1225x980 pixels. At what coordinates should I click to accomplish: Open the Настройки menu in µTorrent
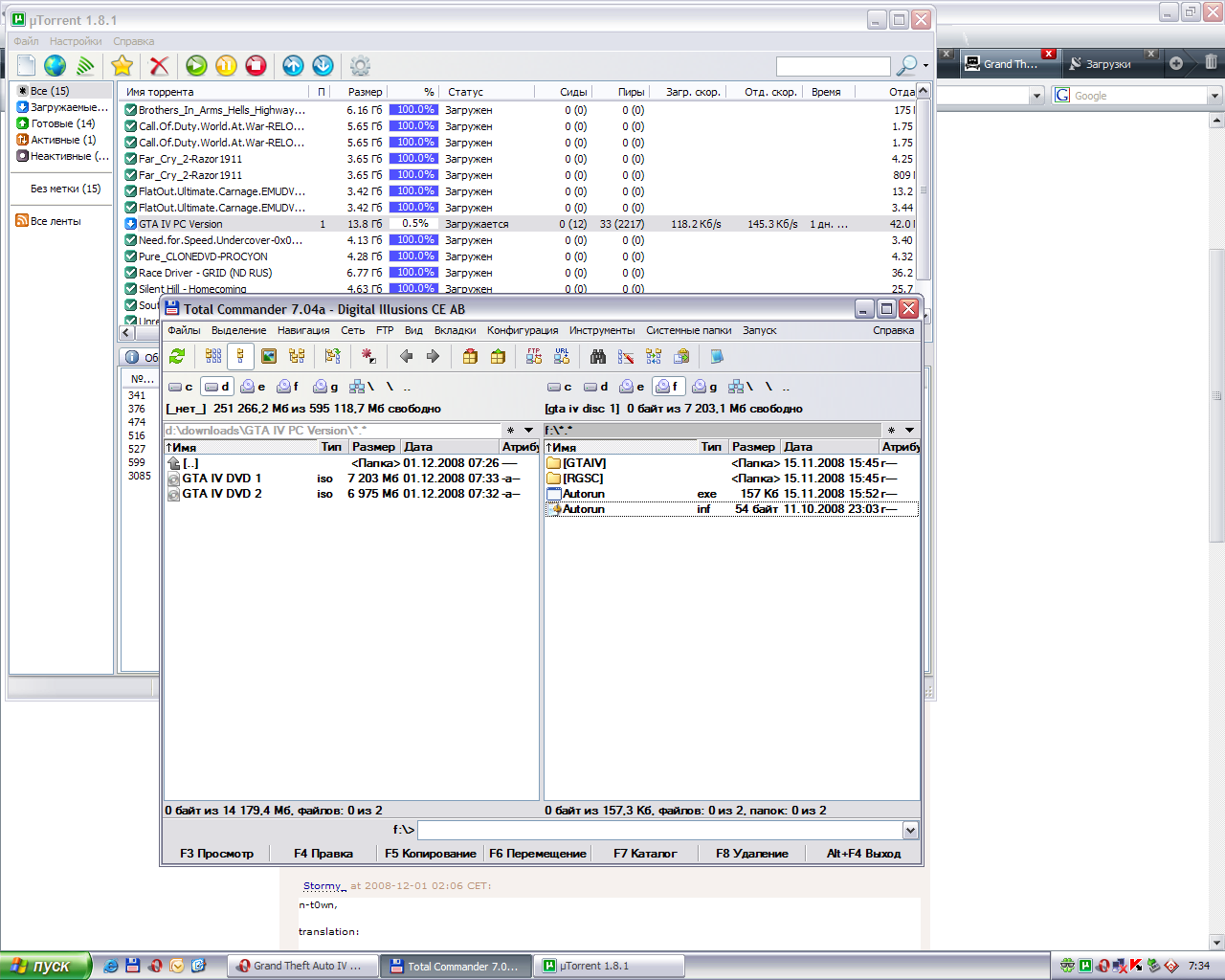pos(76,41)
